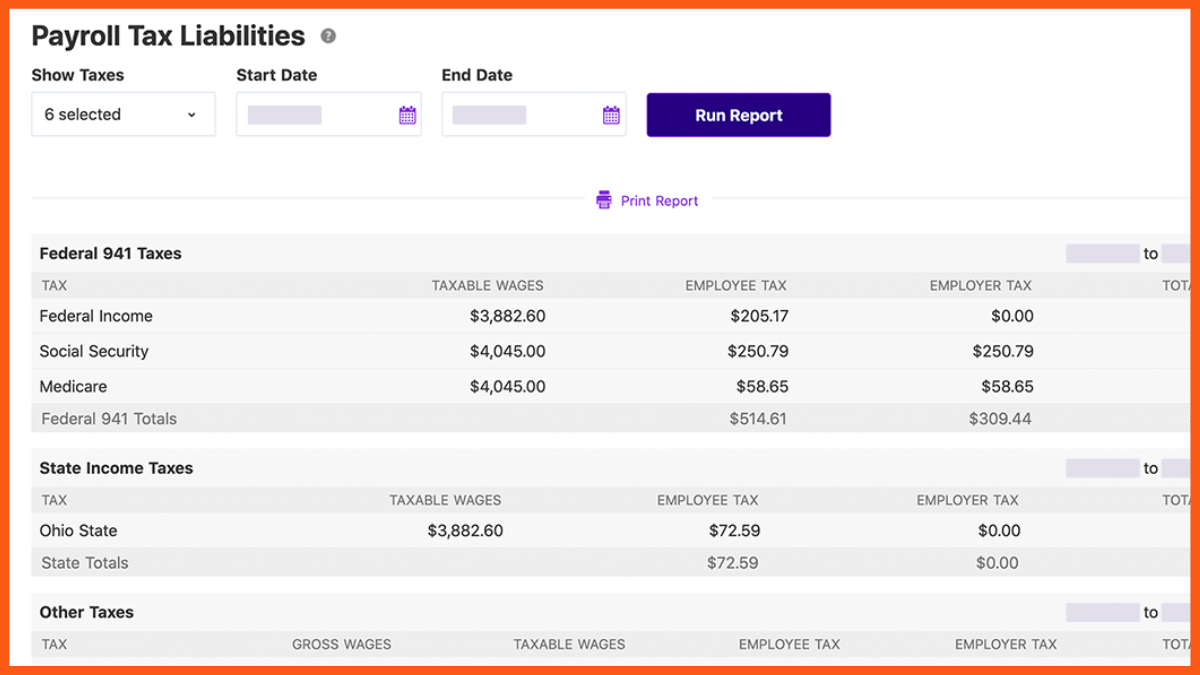The height and width of the screenshot is (675, 1200).
Task: Select the Medicare tax row
Action: (73, 386)
